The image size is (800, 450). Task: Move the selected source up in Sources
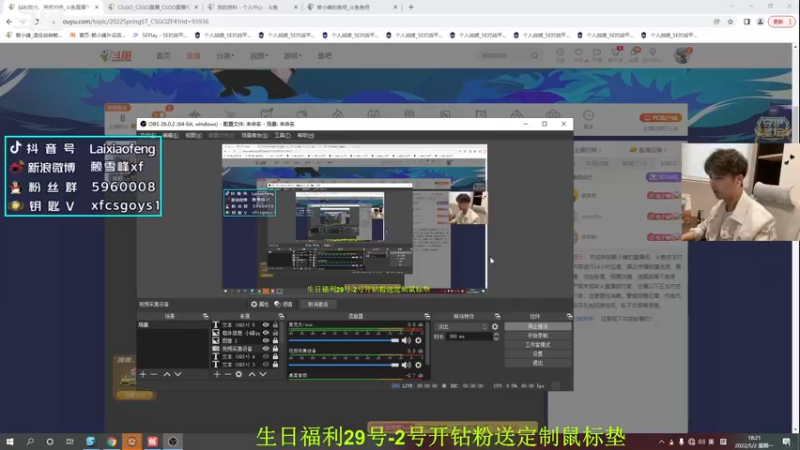252,374
